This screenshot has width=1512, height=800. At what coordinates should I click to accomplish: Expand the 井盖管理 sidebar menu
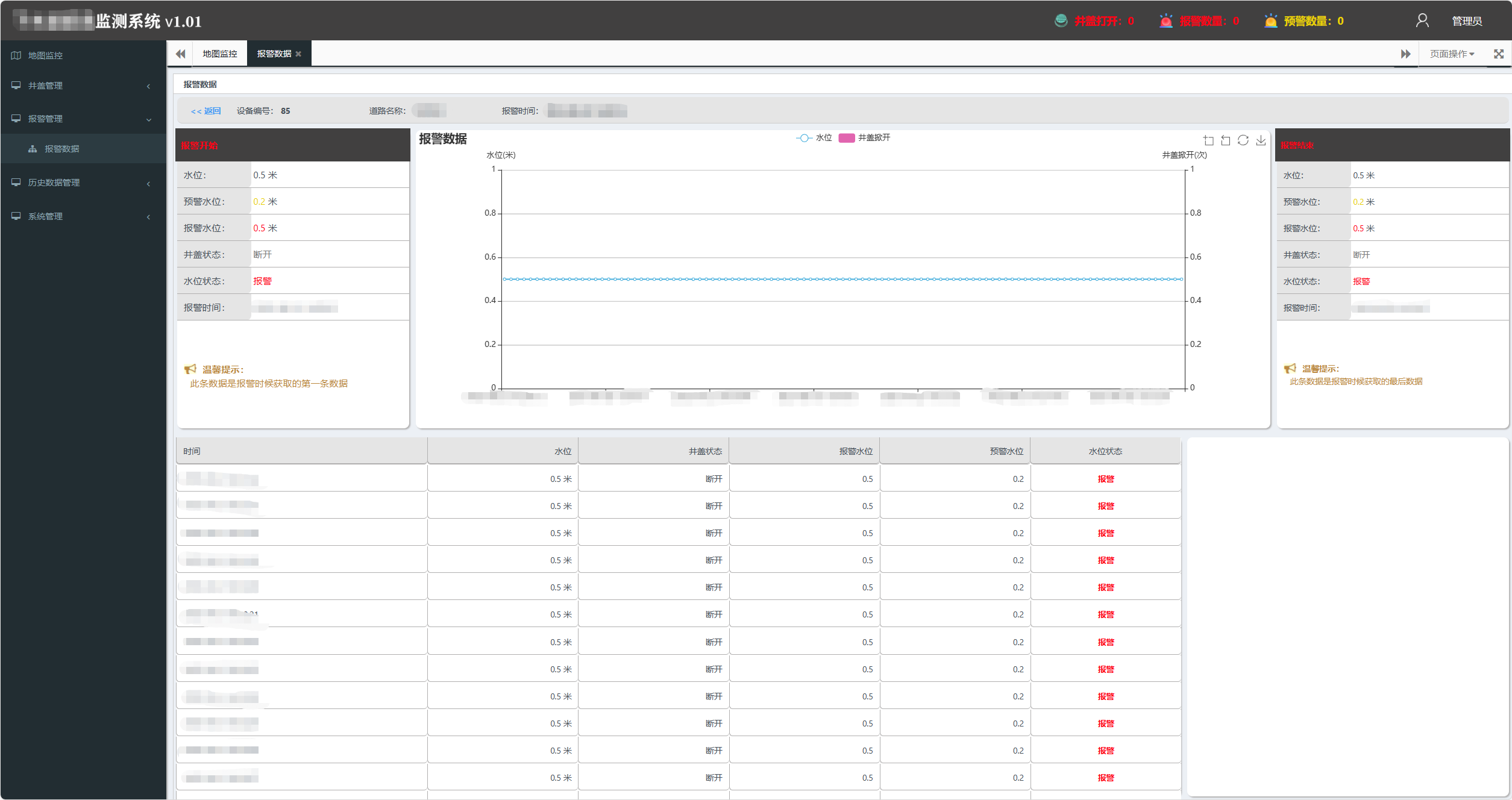[x=83, y=86]
